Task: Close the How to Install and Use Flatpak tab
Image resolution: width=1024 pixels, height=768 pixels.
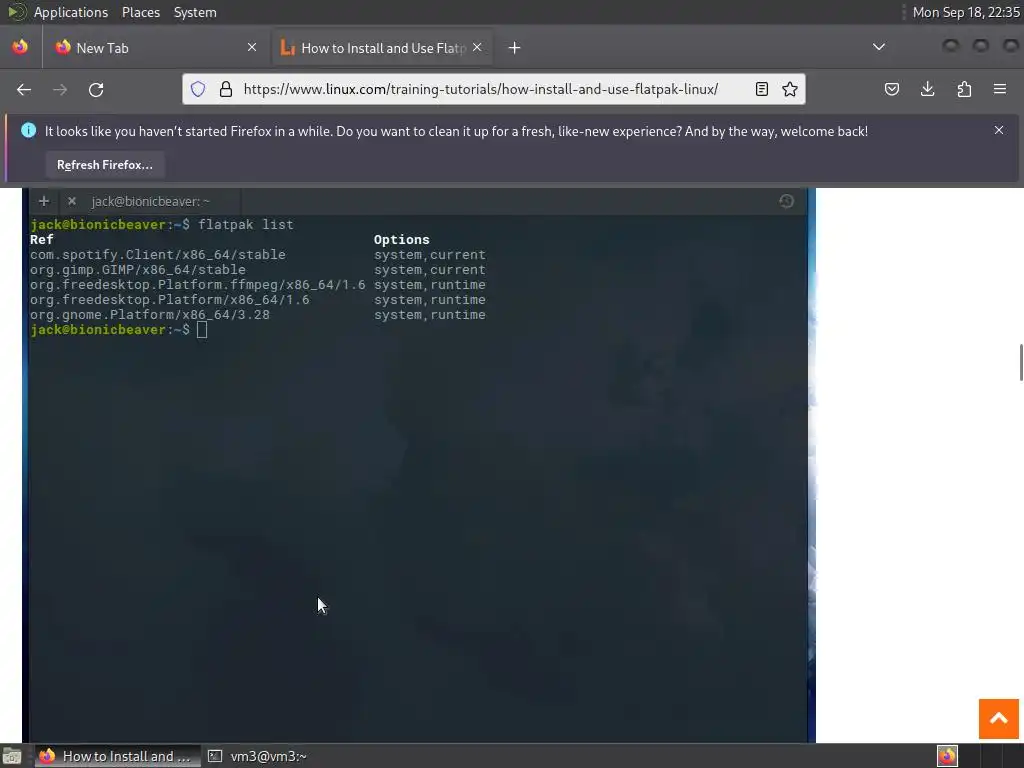Action: click(477, 47)
